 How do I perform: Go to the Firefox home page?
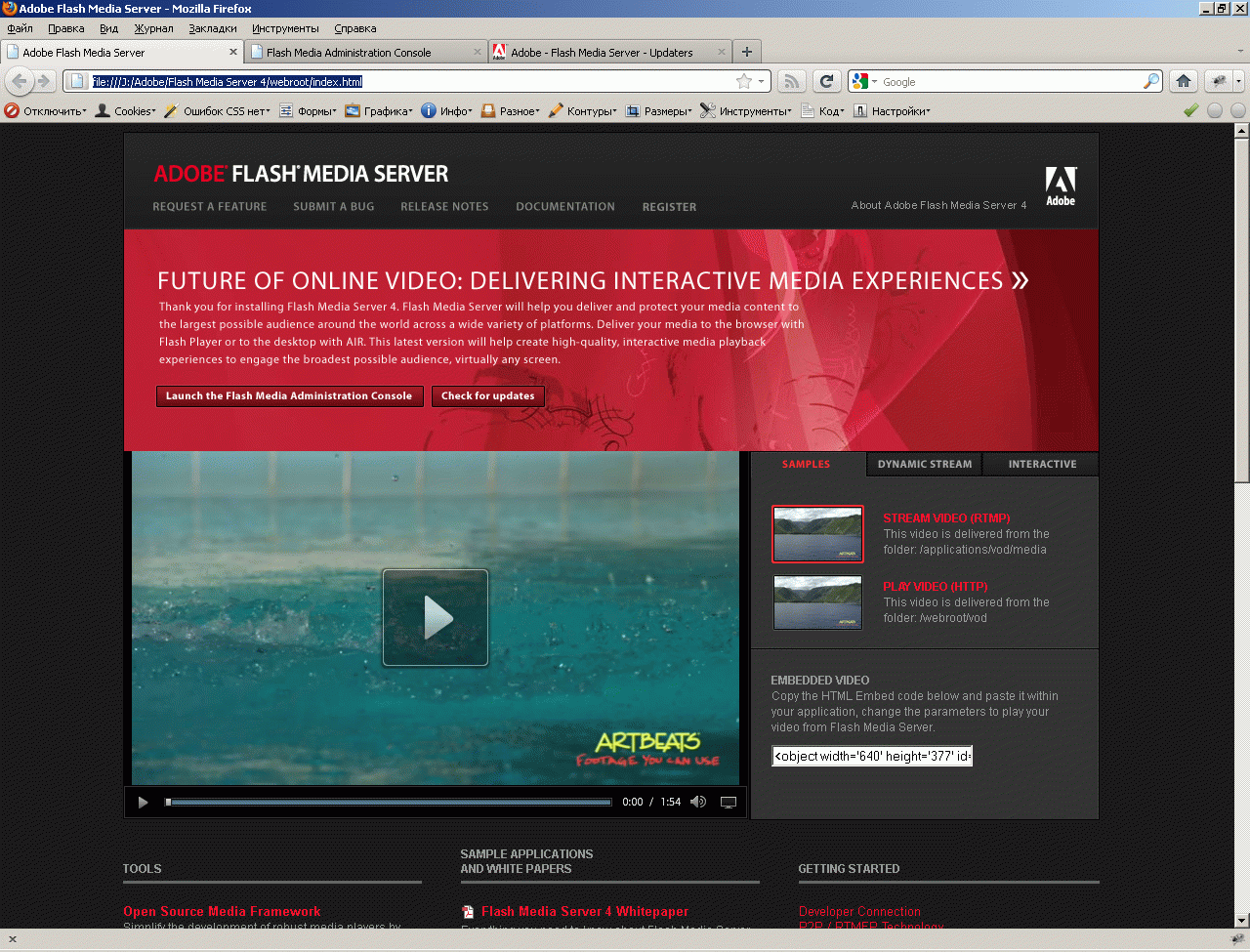click(x=1184, y=81)
